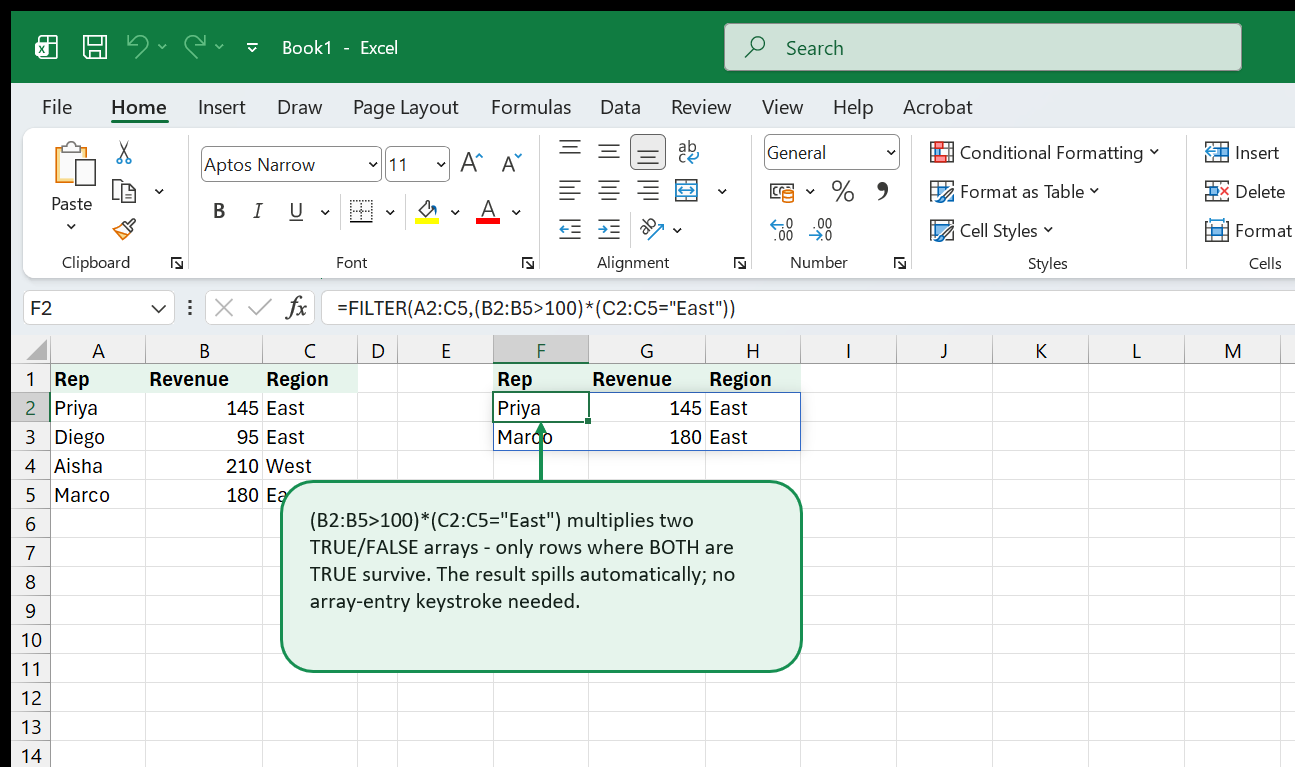This screenshot has width=1295, height=767.
Task: Click the Save floppy disk icon
Action: pyautogui.click(x=95, y=47)
